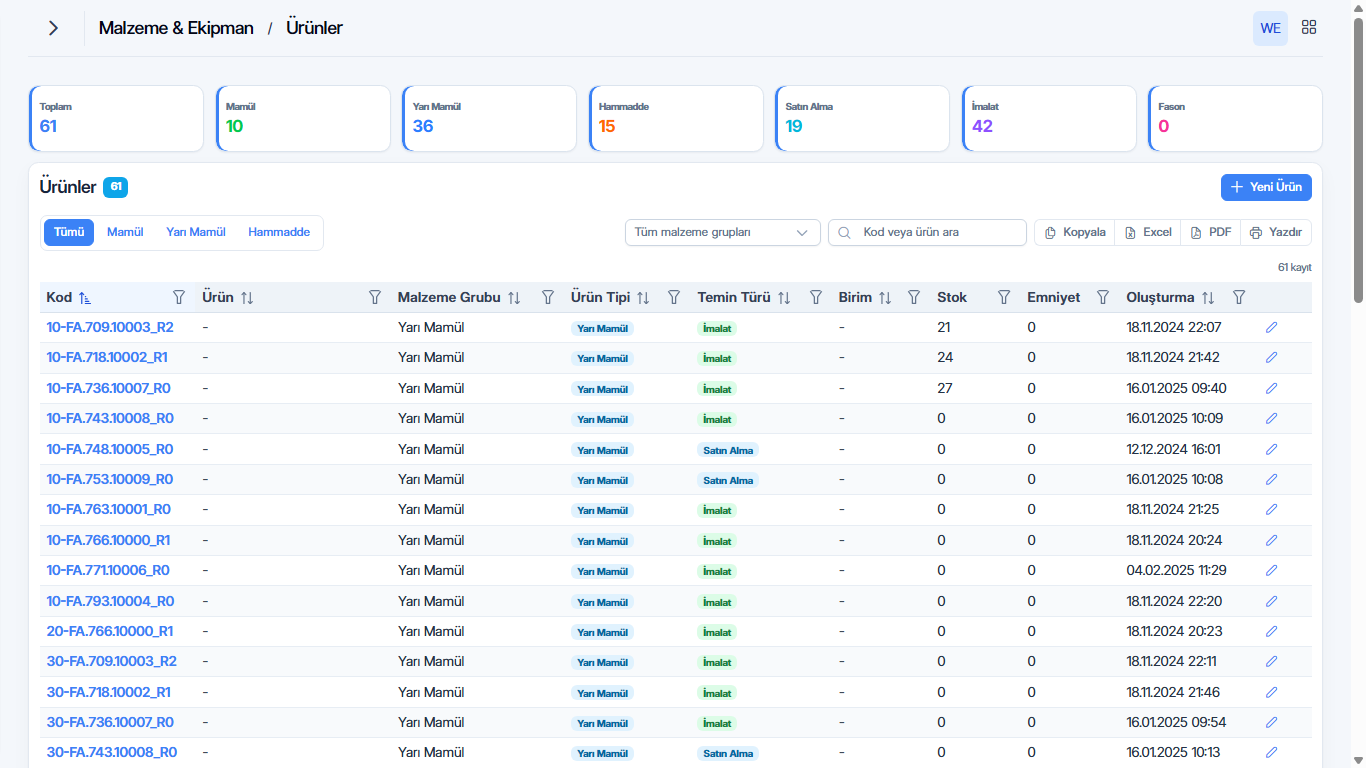Export the list with the Excel button
The height and width of the screenshot is (768, 1366).
pos(1148,232)
